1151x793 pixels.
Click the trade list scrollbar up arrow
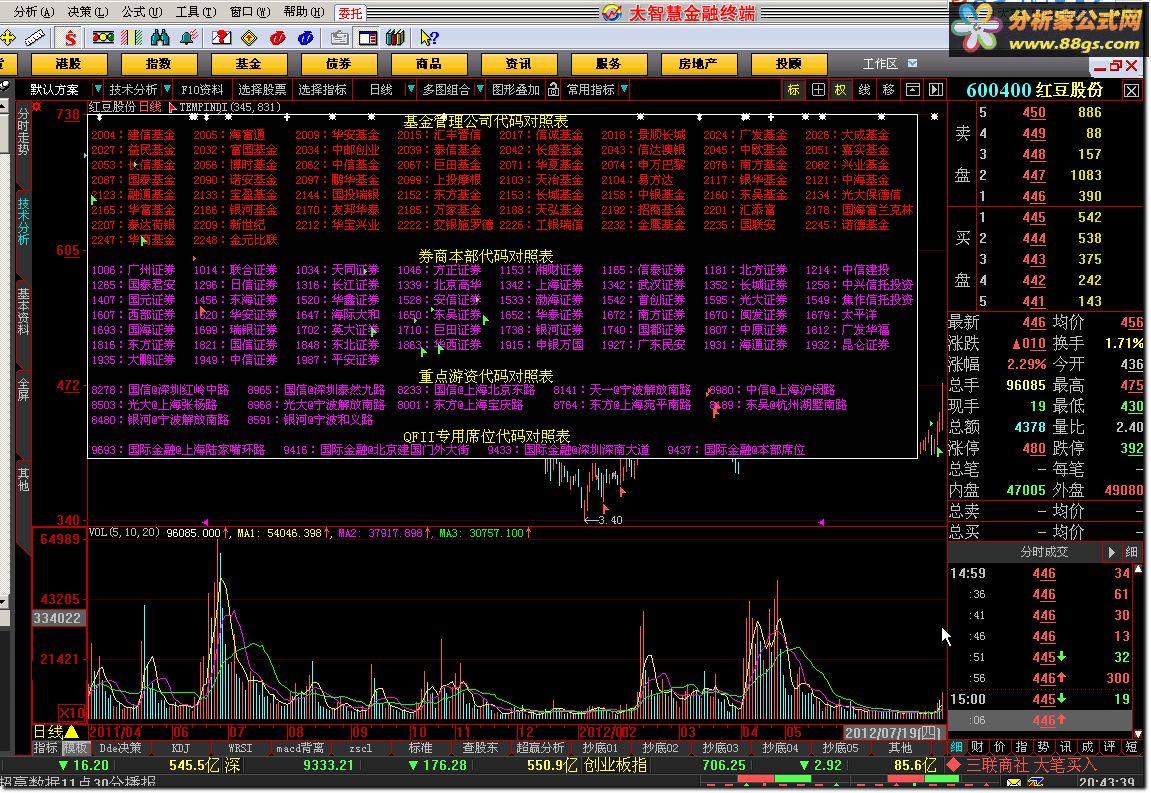[1139, 569]
